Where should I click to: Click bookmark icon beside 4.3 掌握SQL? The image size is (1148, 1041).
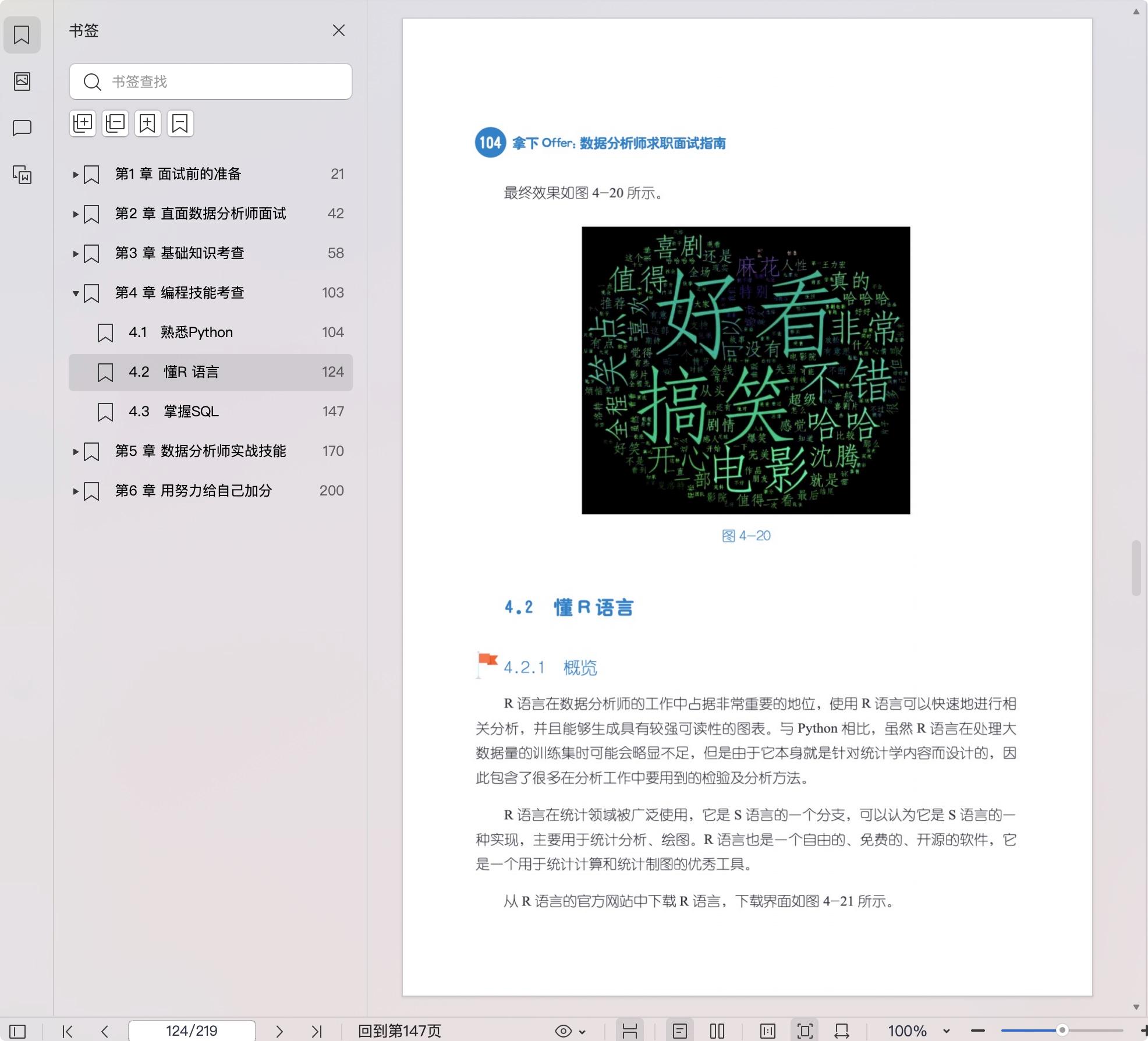[105, 412]
